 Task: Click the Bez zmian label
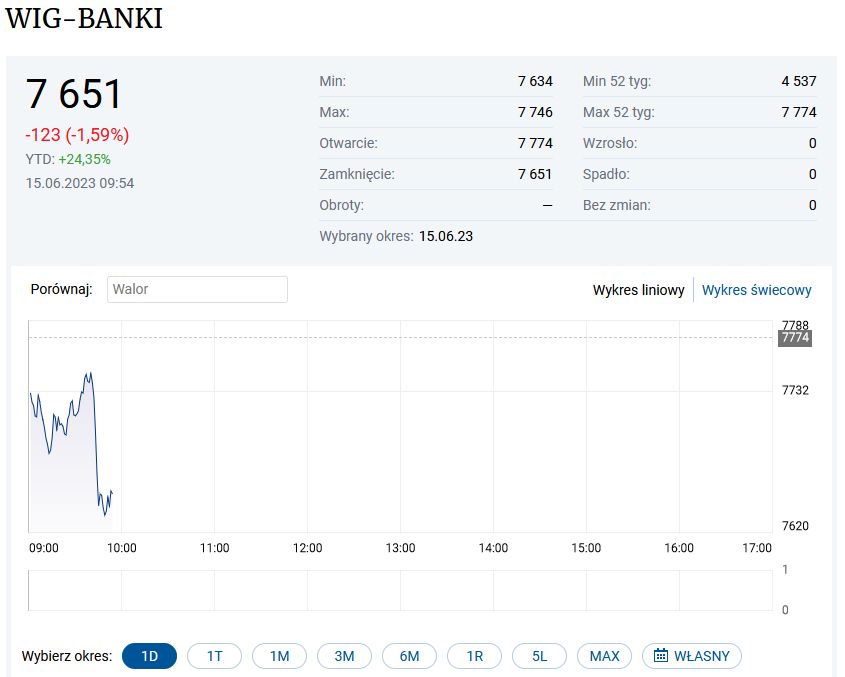(x=617, y=205)
